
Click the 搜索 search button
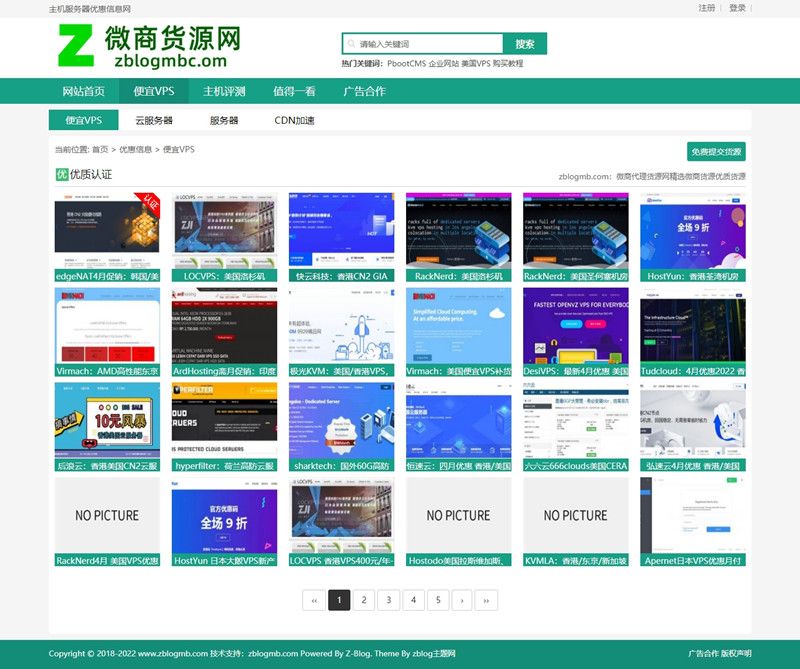tap(524, 42)
